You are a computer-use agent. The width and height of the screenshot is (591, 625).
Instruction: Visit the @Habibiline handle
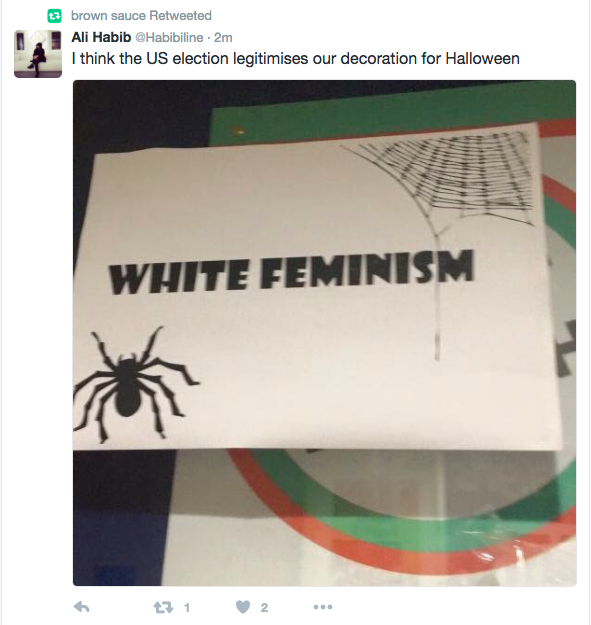click(x=169, y=37)
